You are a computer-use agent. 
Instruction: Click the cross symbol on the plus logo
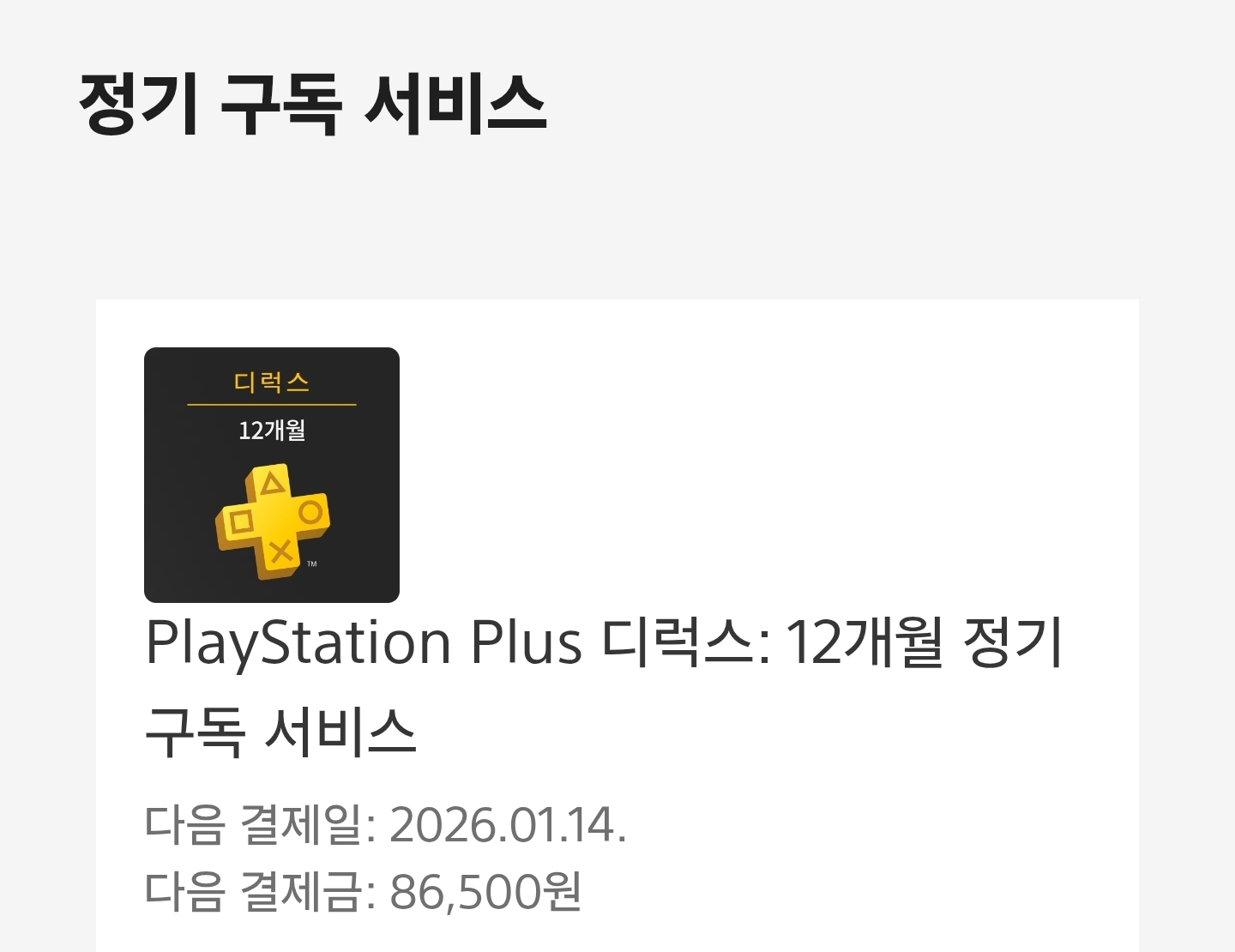coord(280,551)
